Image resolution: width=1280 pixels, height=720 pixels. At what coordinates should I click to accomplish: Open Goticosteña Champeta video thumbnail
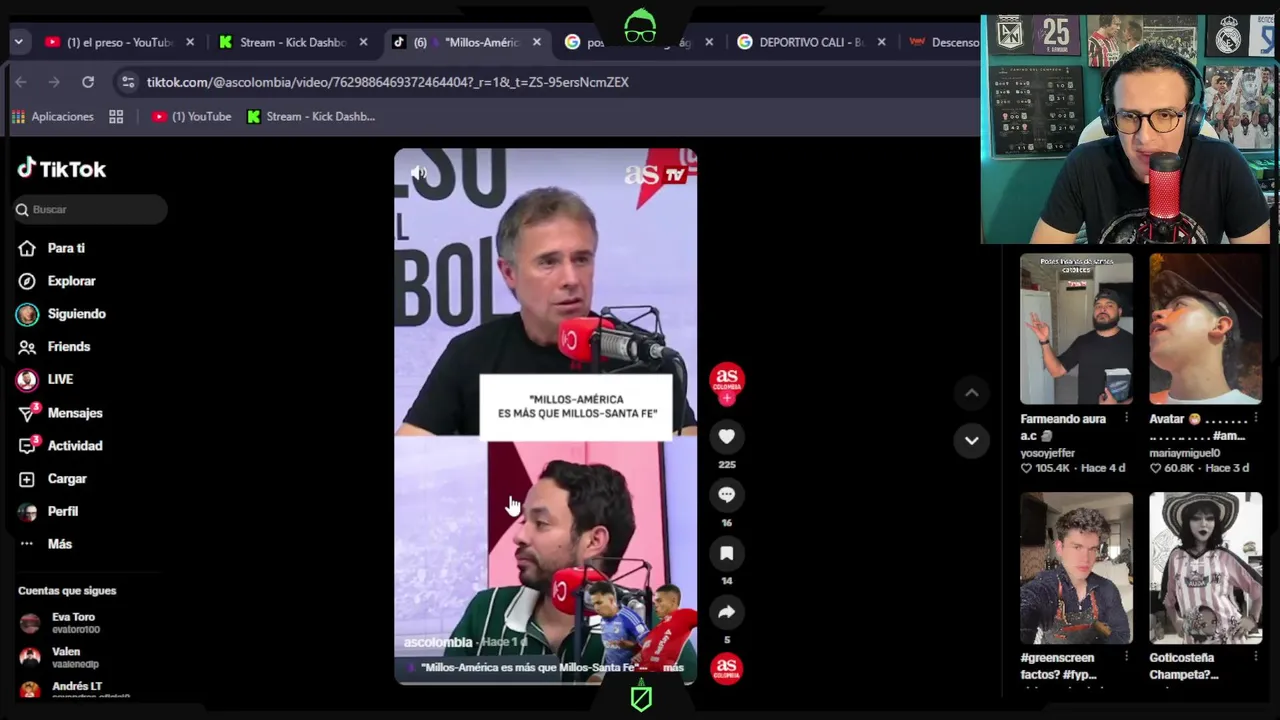pos(1205,568)
